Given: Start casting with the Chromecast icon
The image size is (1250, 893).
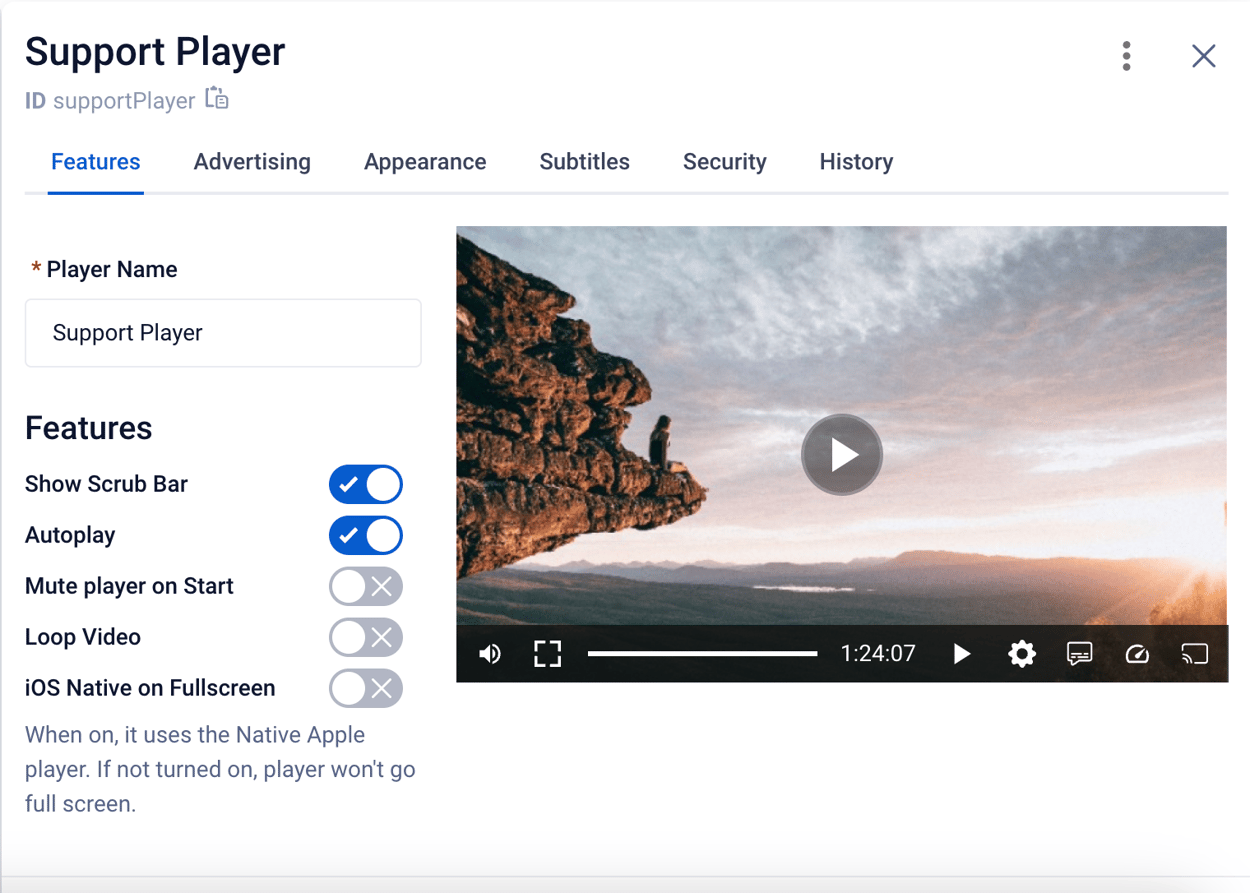Looking at the screenshot, I should click(1194, 654).
